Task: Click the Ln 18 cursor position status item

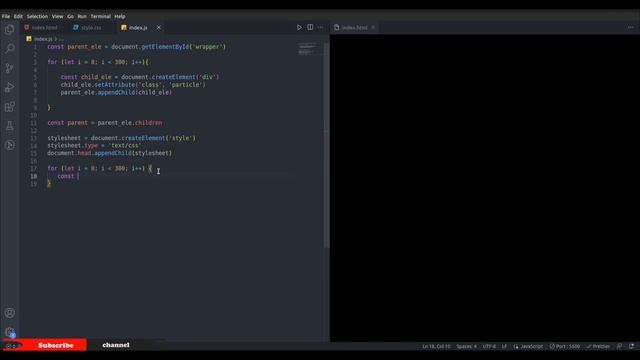Action: [x=436, y=346]
